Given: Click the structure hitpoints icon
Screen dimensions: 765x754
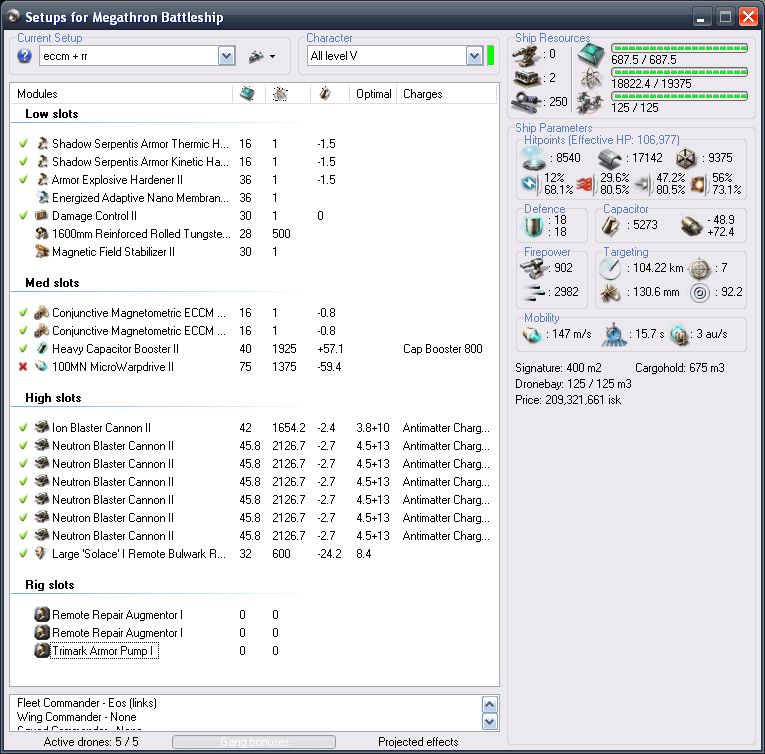Looking at the screenshot, I should pos(686,159).
